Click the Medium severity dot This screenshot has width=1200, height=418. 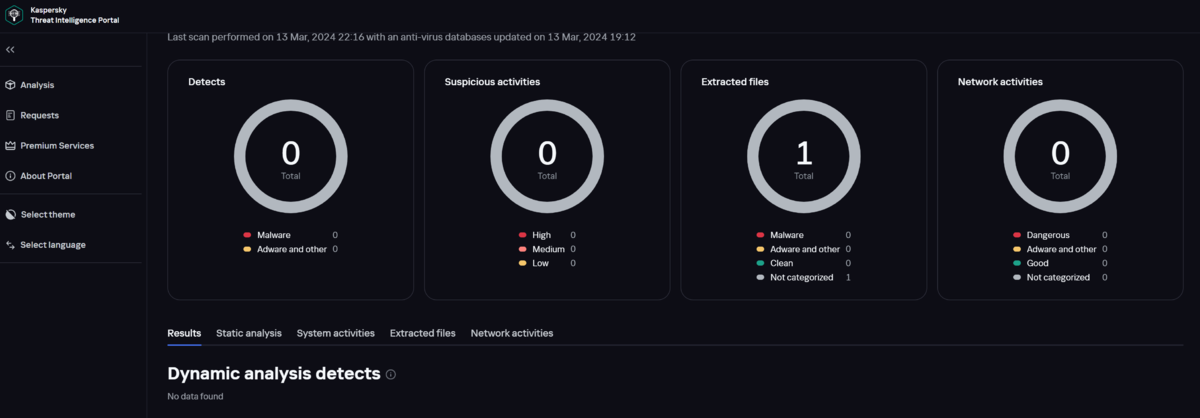pyautogui.click(x=522, y=249)
